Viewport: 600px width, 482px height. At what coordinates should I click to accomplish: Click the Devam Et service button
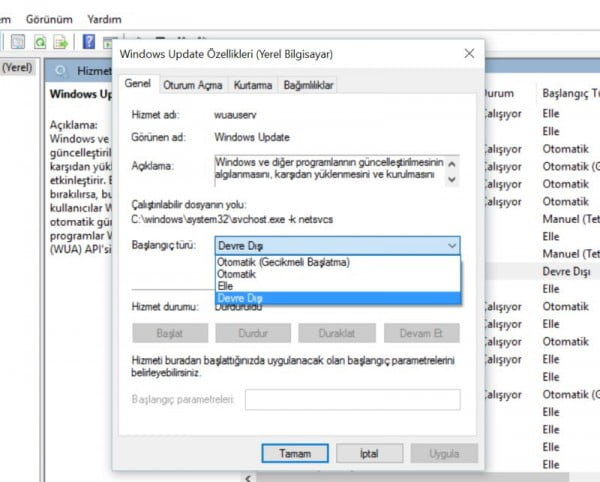coord(421,333)
